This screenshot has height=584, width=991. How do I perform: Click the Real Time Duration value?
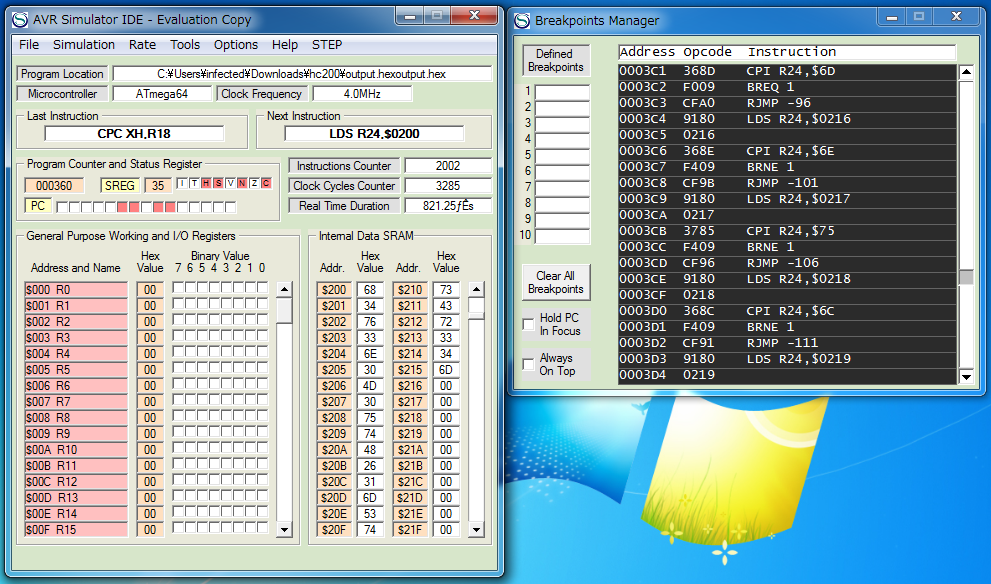click(448, 206)
